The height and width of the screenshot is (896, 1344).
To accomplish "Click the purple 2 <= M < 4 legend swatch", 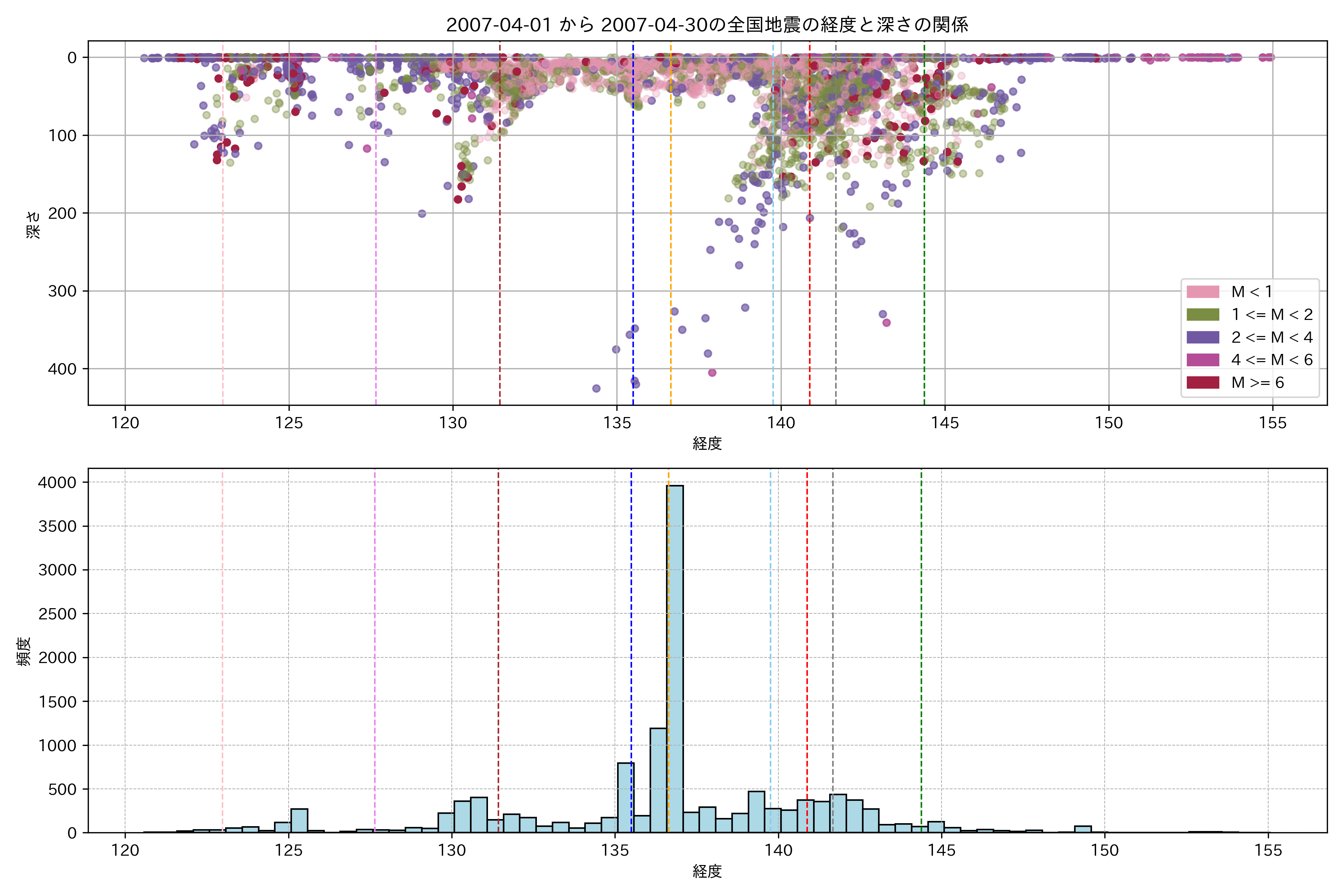I will click(1202, 337).
